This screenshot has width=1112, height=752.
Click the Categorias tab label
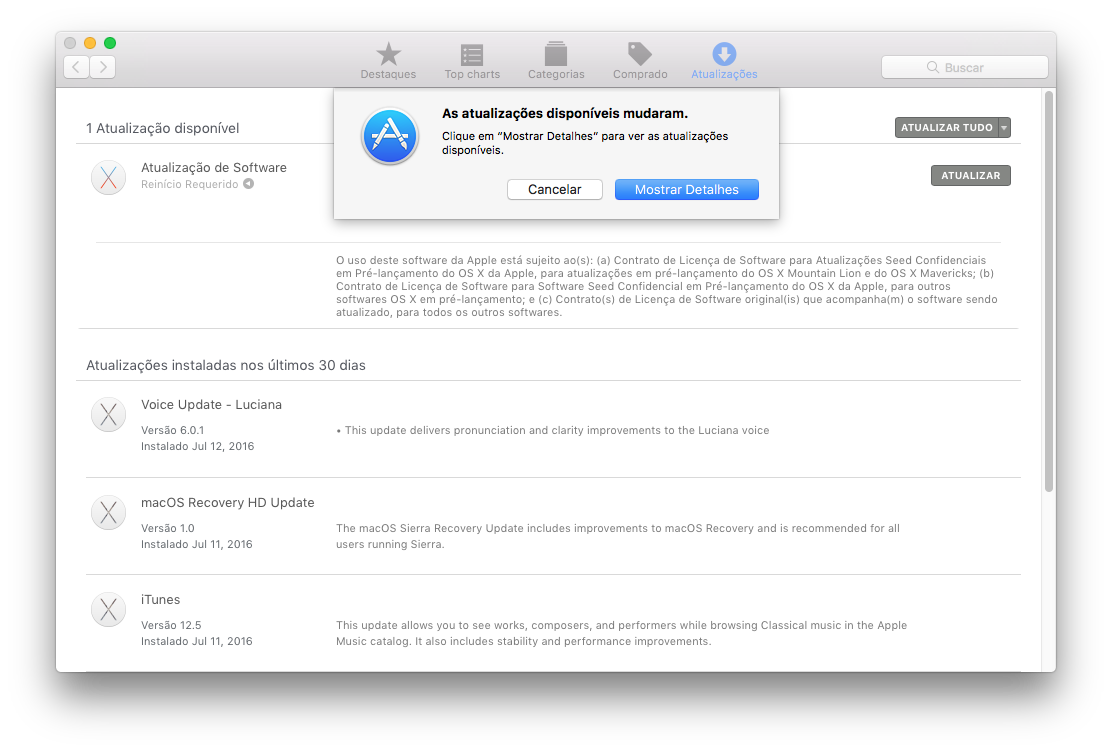coord(556,74)
